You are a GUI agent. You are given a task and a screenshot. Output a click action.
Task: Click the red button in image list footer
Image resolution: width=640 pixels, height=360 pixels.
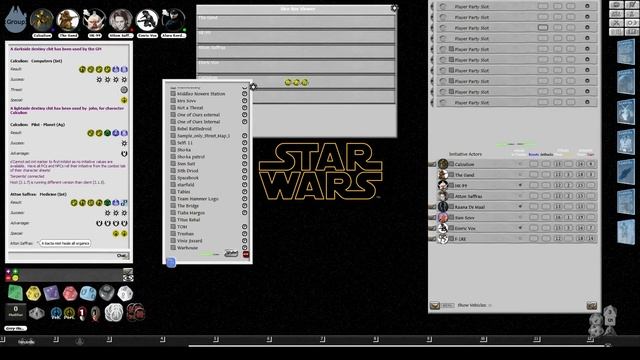click(246, 254)
